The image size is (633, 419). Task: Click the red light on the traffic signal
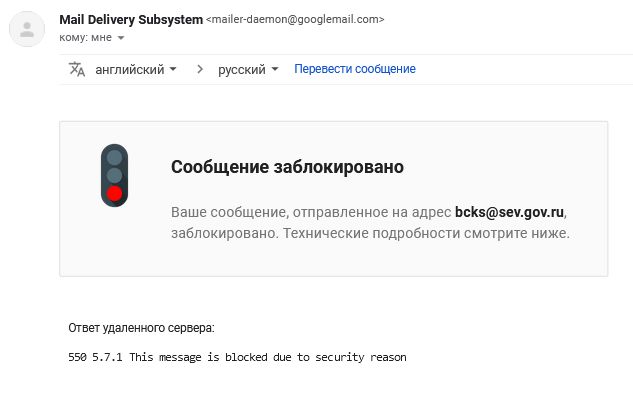pos(114,193)
